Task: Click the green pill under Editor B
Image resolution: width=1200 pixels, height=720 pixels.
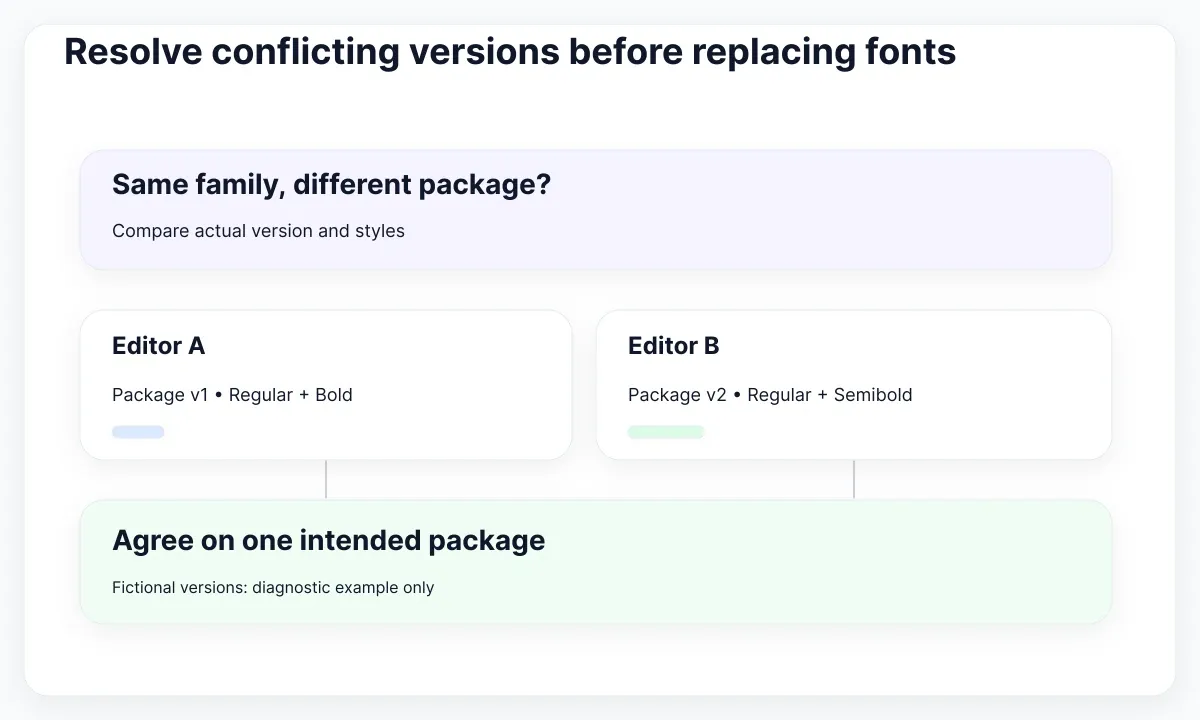Action: pyautogui.click(x=666, y=432)
